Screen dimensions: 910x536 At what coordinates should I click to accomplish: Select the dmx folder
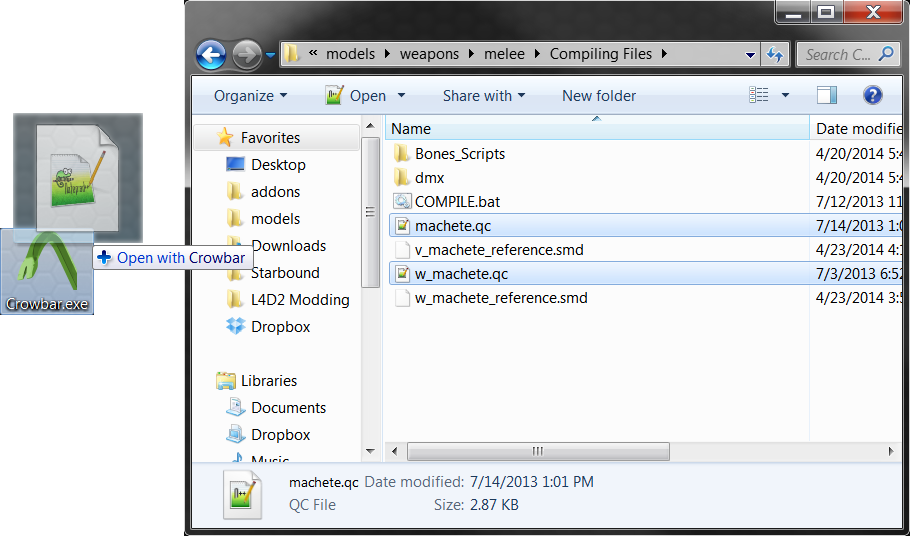click(429, 178)
